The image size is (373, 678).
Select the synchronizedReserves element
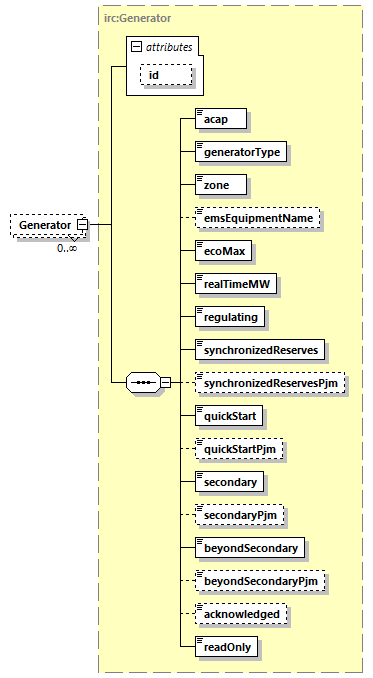pos(260,350)
